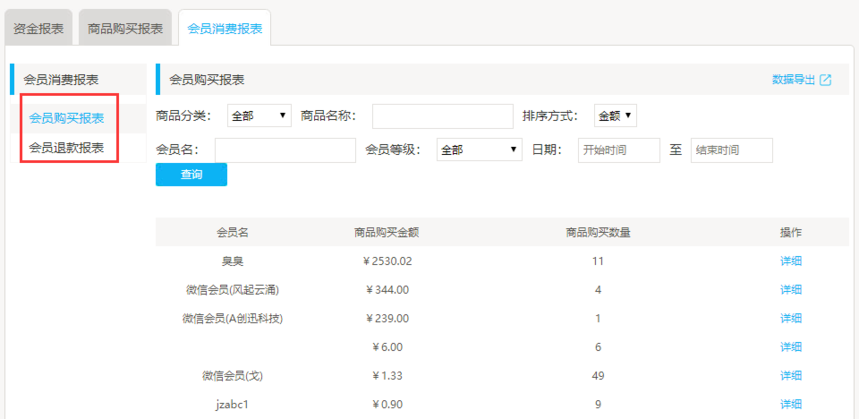
Task: Click the 商品名称 input field
Action: pos(442,117)
